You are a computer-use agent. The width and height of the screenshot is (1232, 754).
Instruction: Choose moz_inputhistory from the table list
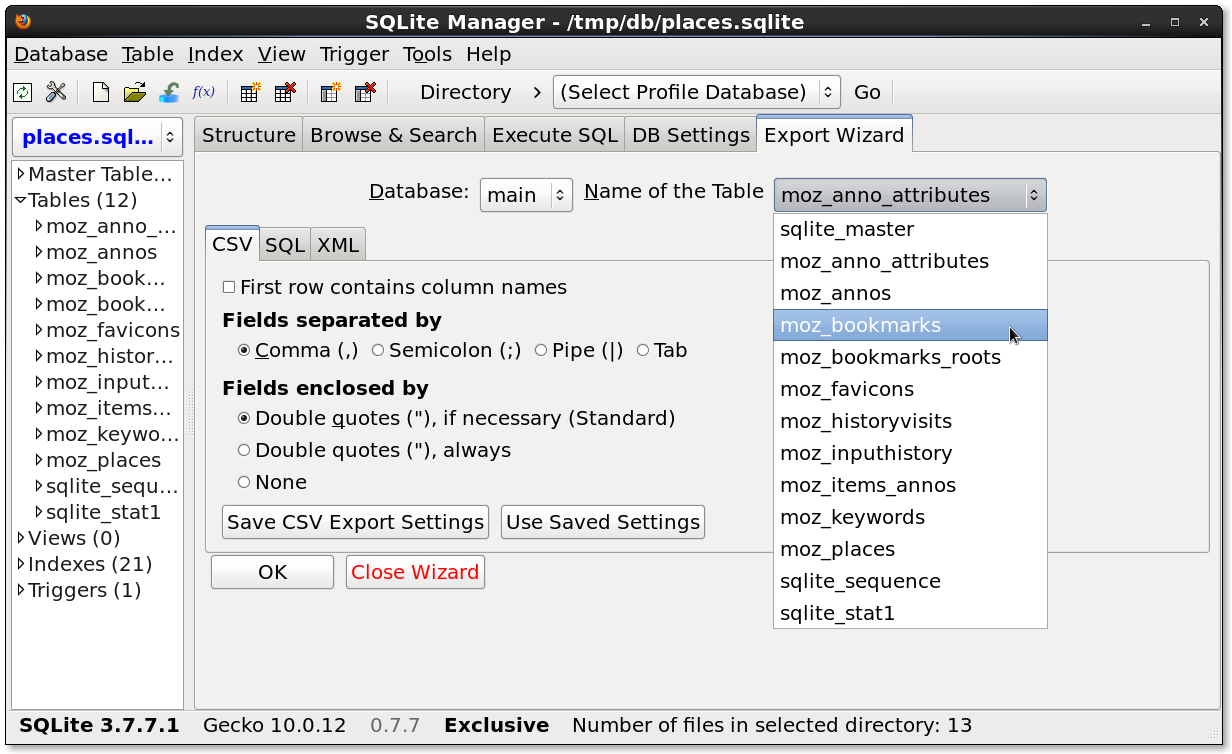point(910,453)
